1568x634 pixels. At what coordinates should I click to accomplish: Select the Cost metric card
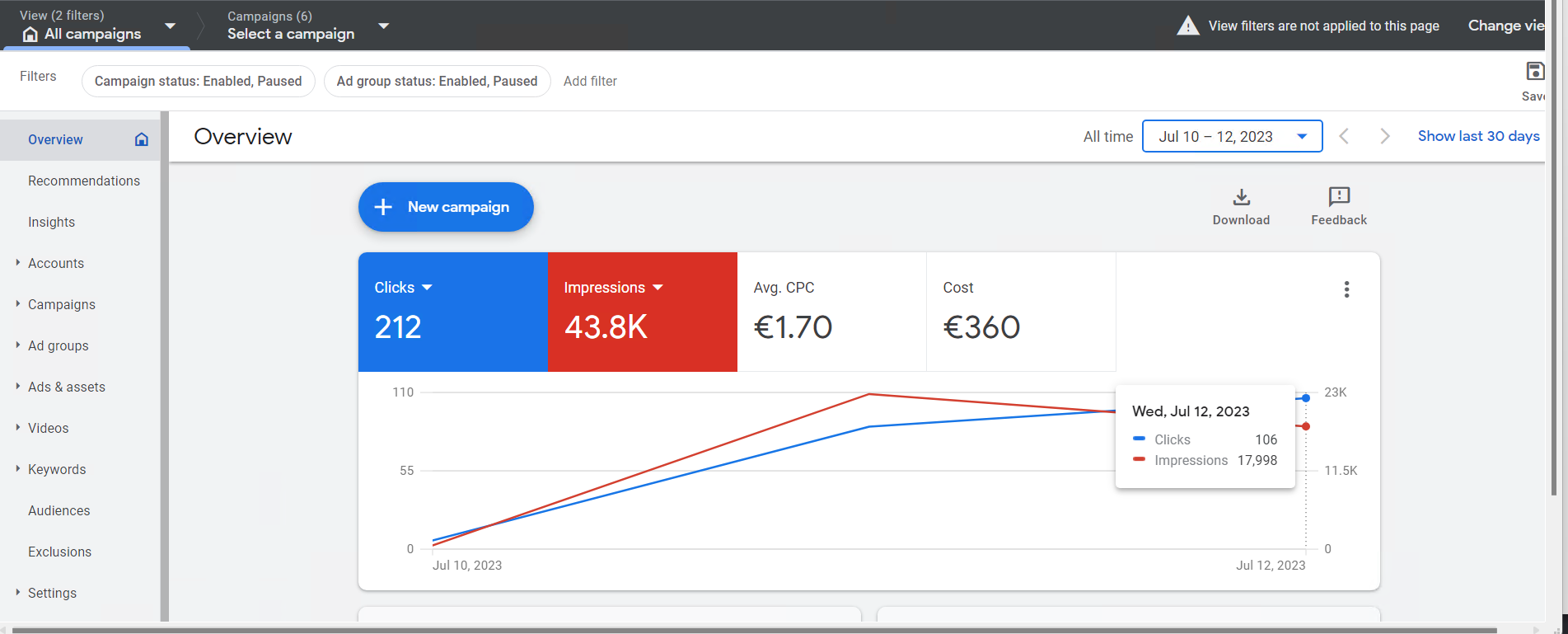[1021, 312]
